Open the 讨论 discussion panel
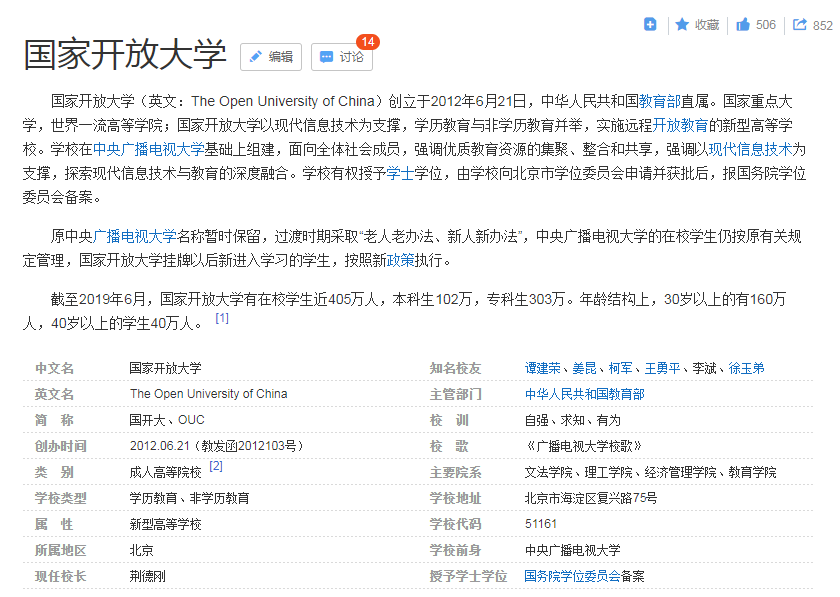The height and width of the screenshot is (597, 840). click(x=343, y=58)
